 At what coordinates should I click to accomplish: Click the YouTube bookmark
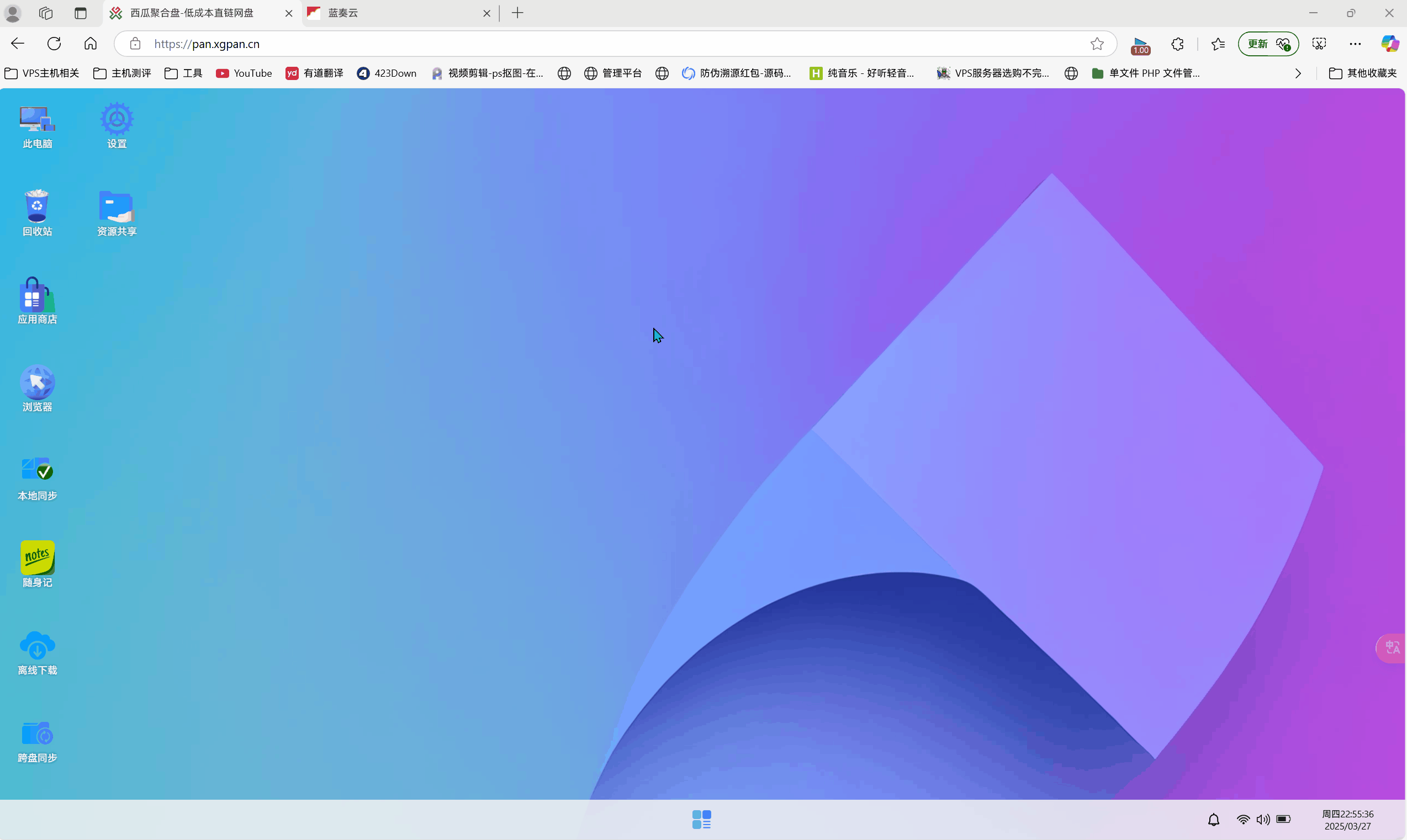tap(244, 73)
